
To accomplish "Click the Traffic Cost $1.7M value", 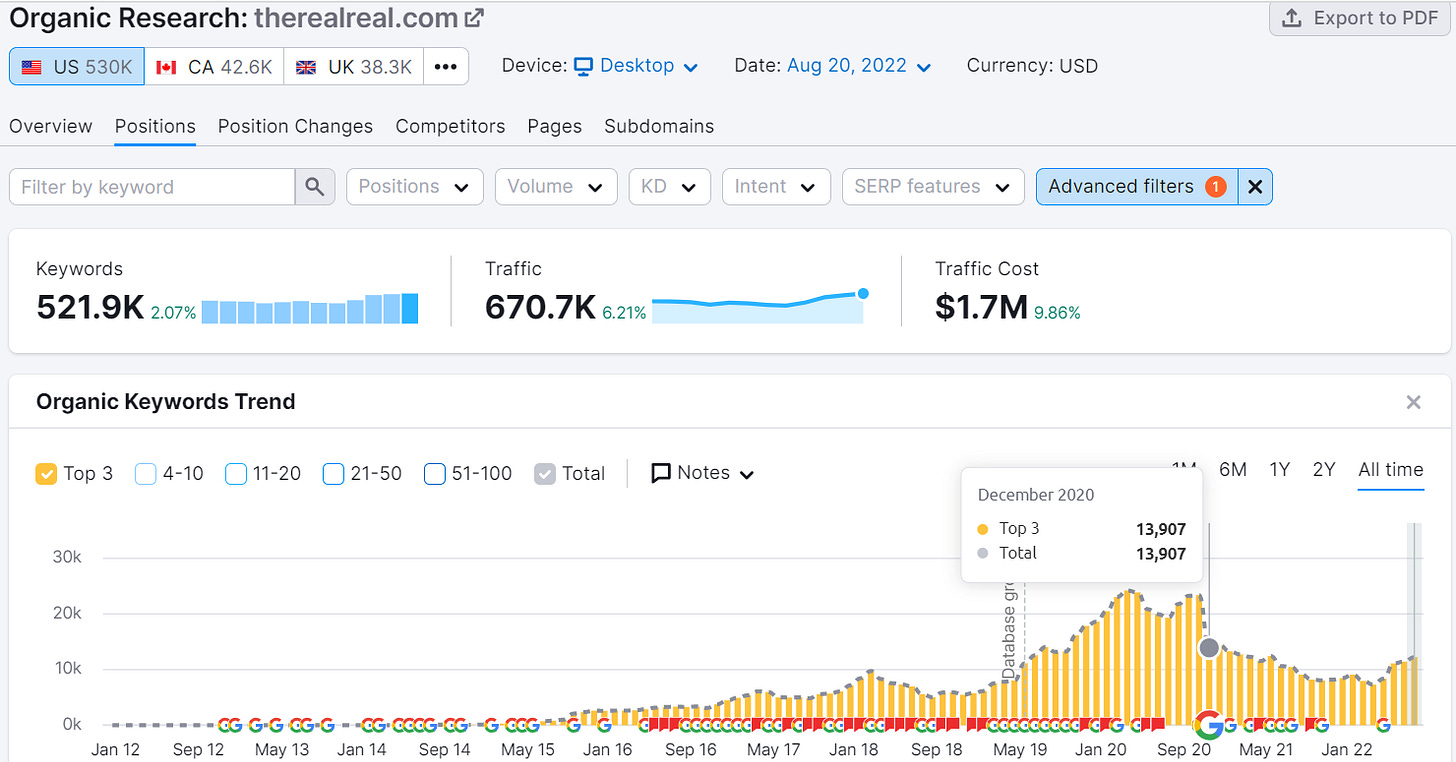I will (982, 308).
